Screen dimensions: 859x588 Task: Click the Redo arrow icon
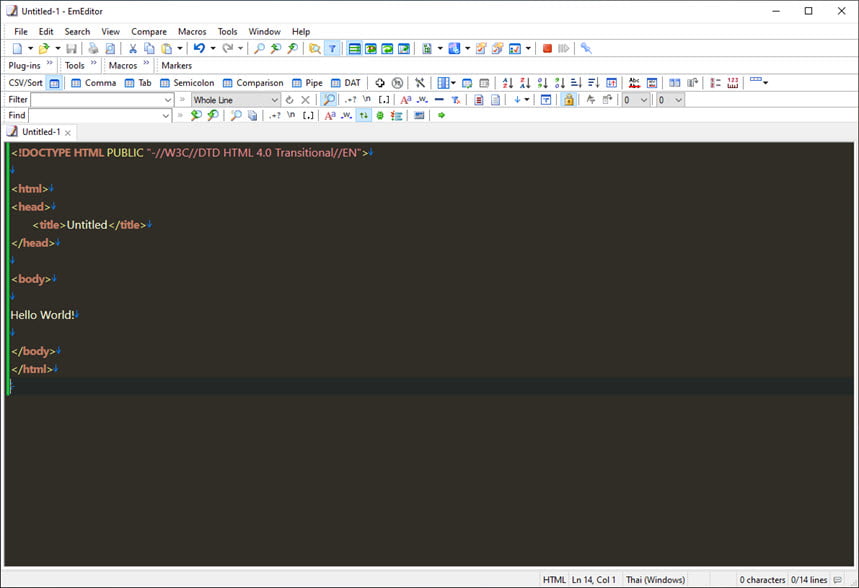tap(227, 48)
